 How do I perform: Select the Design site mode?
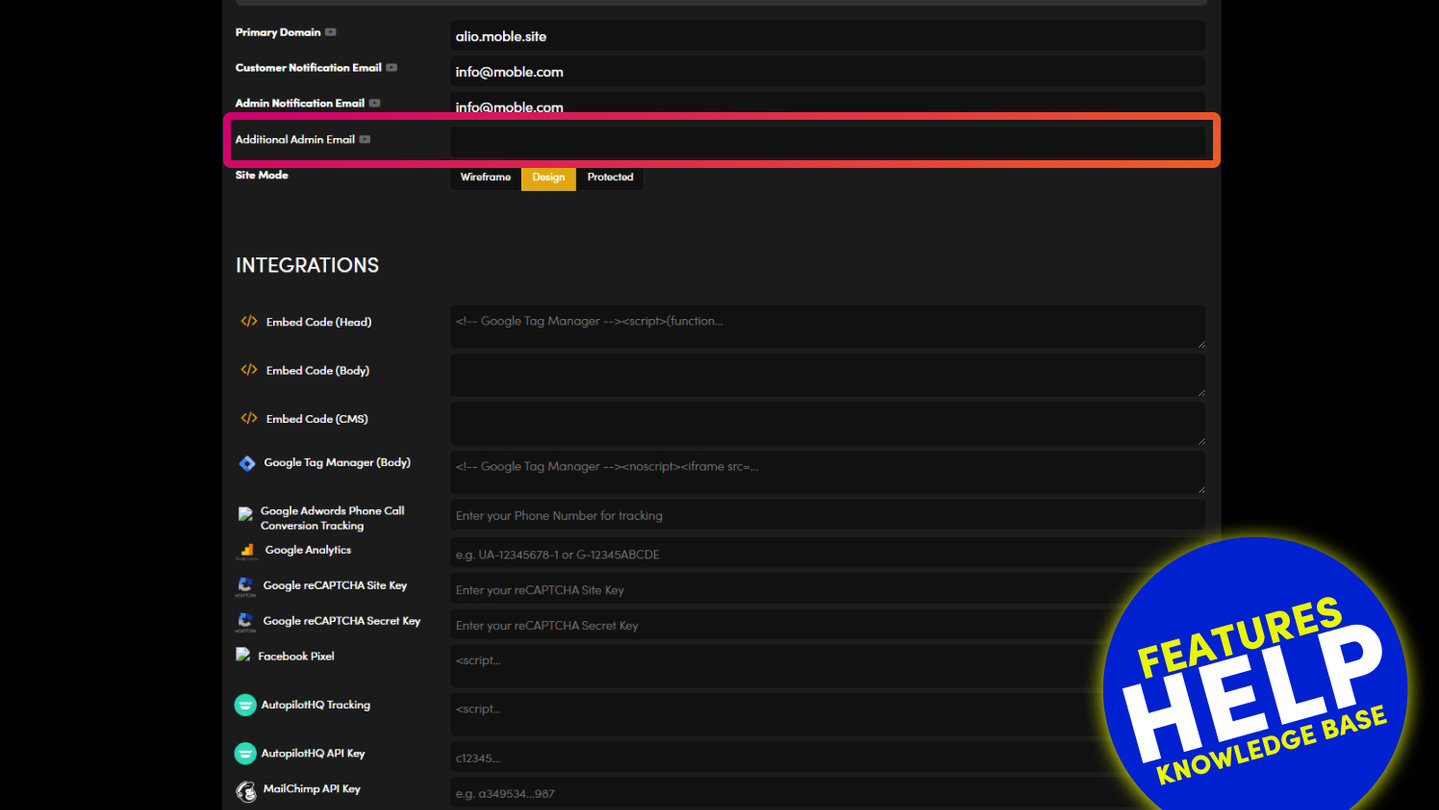[x=548, y=177]
